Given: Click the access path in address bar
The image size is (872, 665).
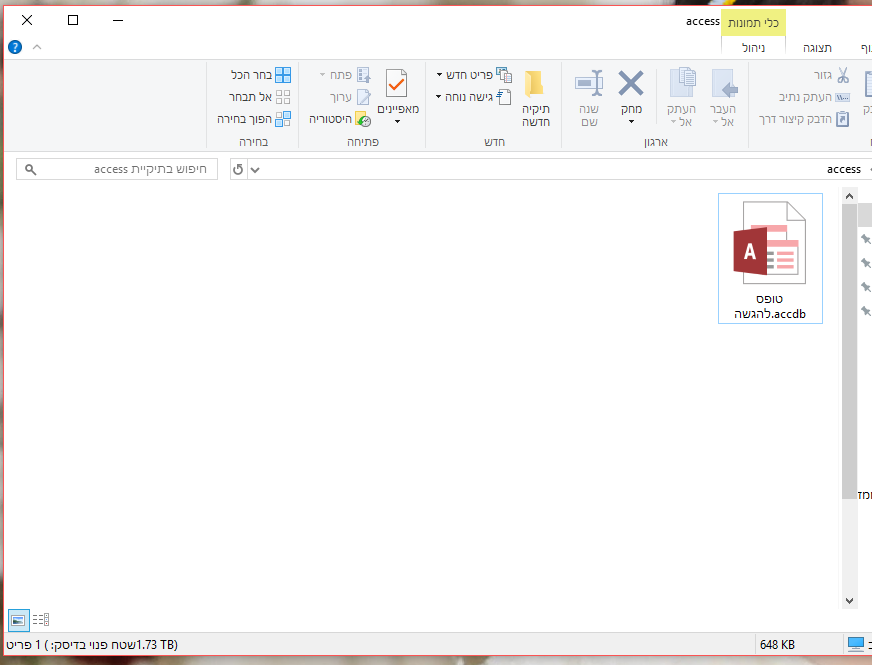Looking at the screenshot, I should pos(844,169).
